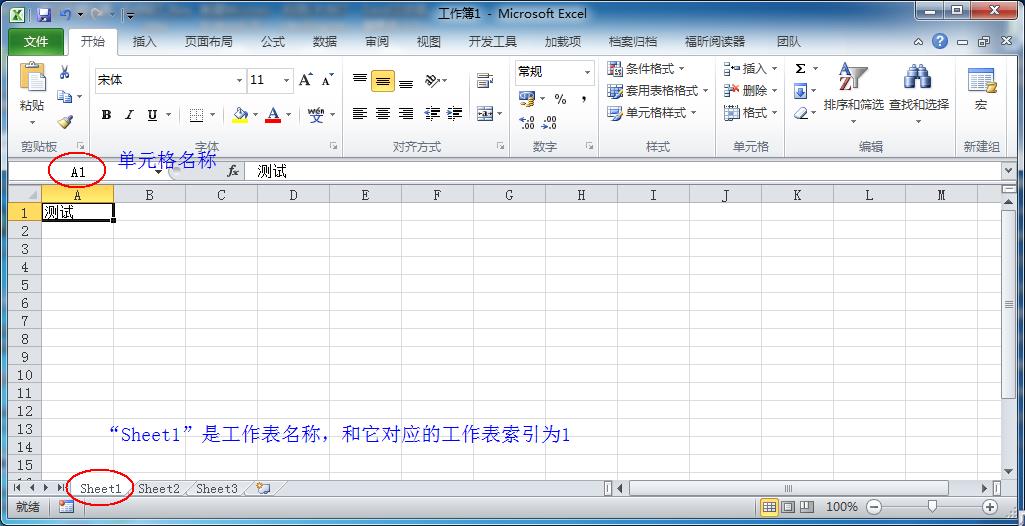The image size is (1025, 526).
Task: Click the Paste clipboard icon
Action: [32, 77]
